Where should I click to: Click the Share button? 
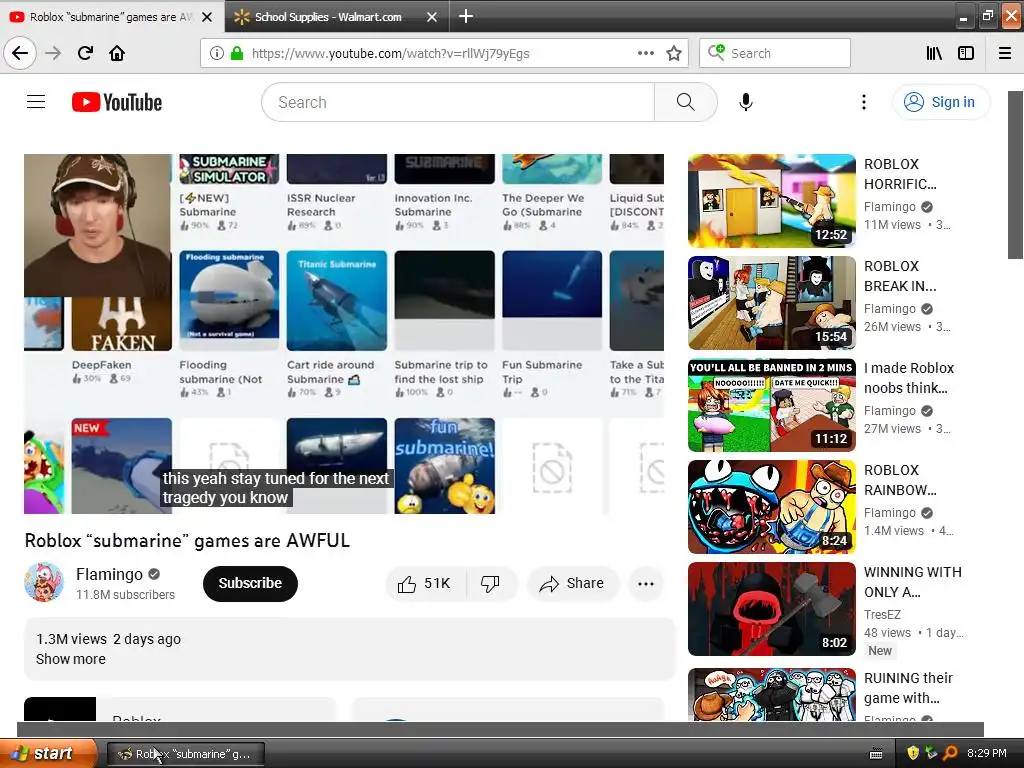572,583
